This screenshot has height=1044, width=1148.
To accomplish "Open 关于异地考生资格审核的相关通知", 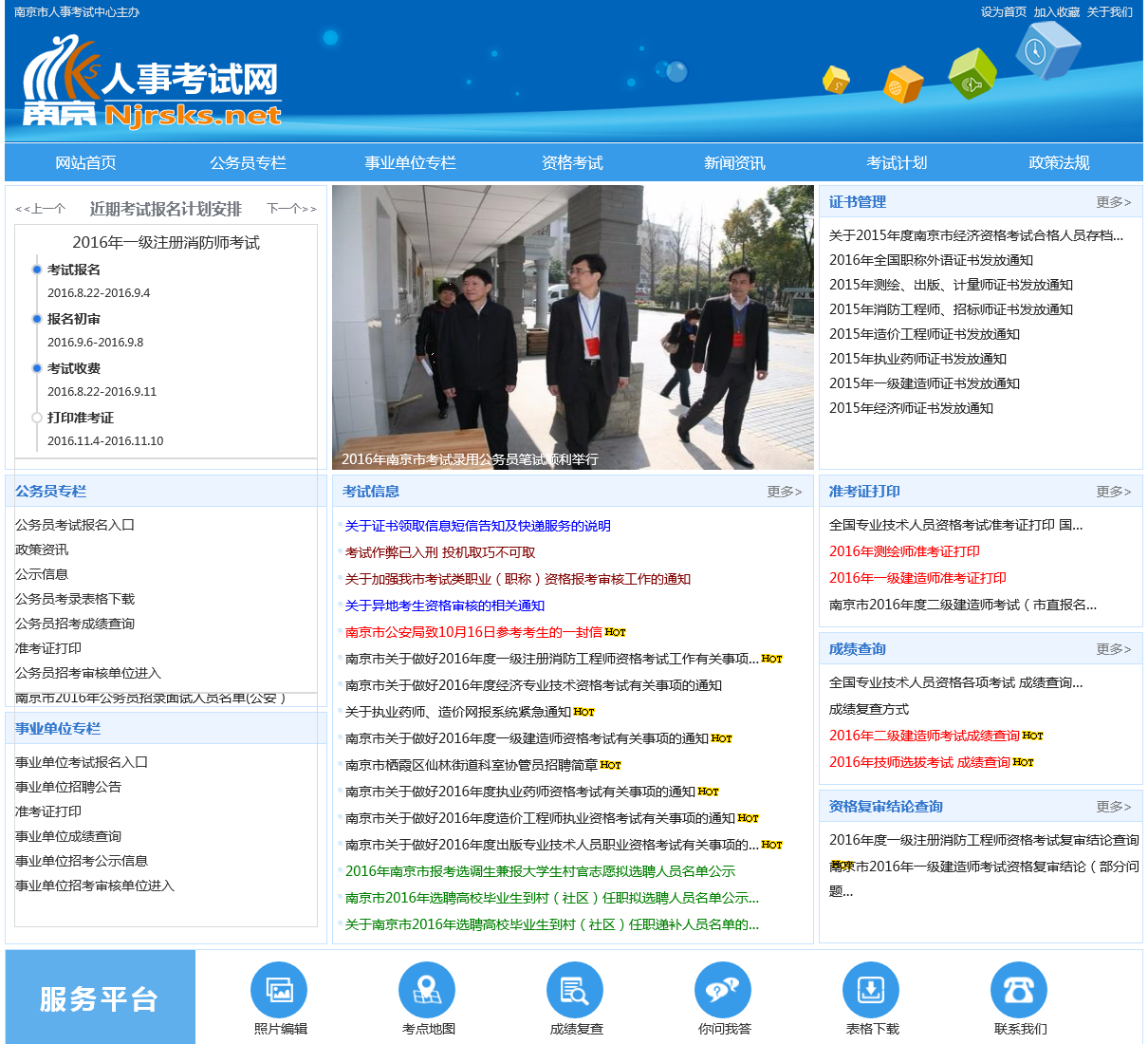I will (x=445, y=606).
